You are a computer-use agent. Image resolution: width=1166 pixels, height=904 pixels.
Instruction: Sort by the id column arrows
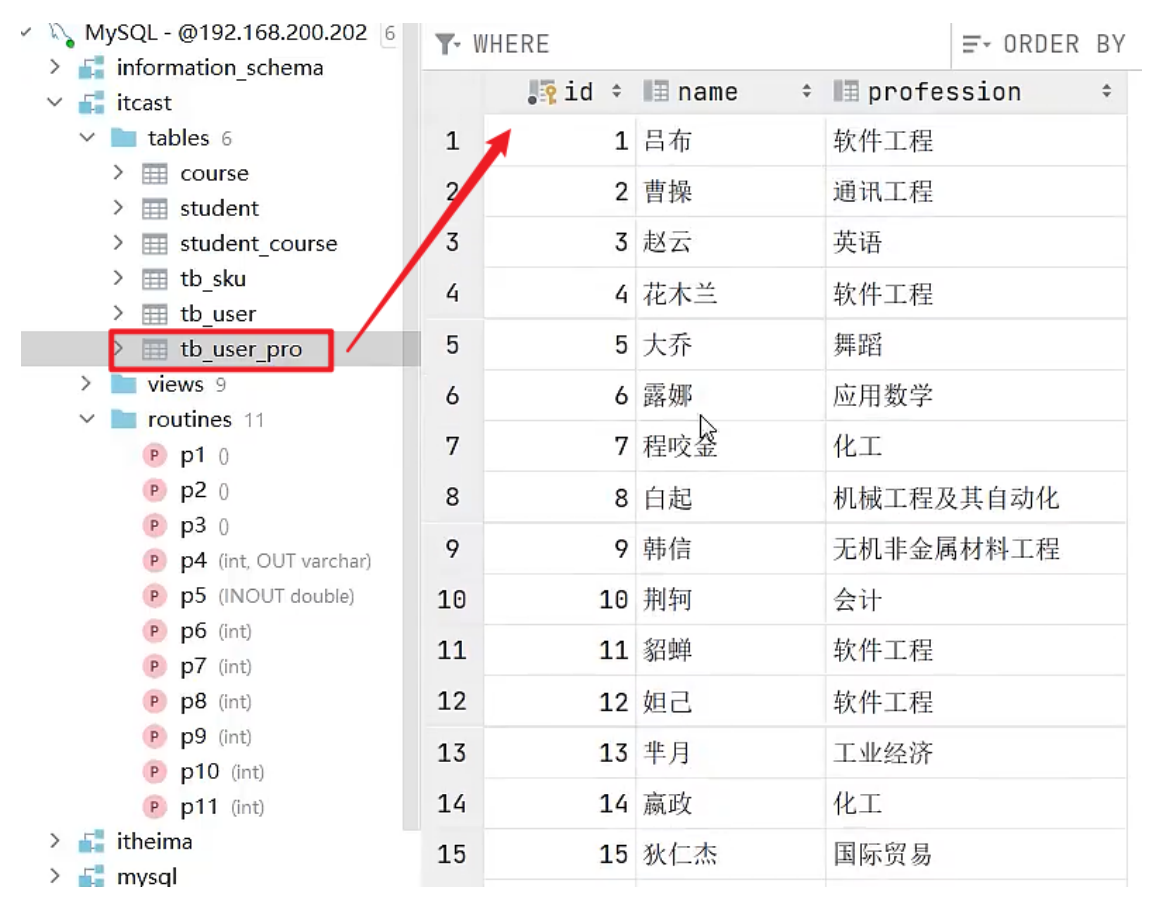pyautogui.click(x=616, y=91)
